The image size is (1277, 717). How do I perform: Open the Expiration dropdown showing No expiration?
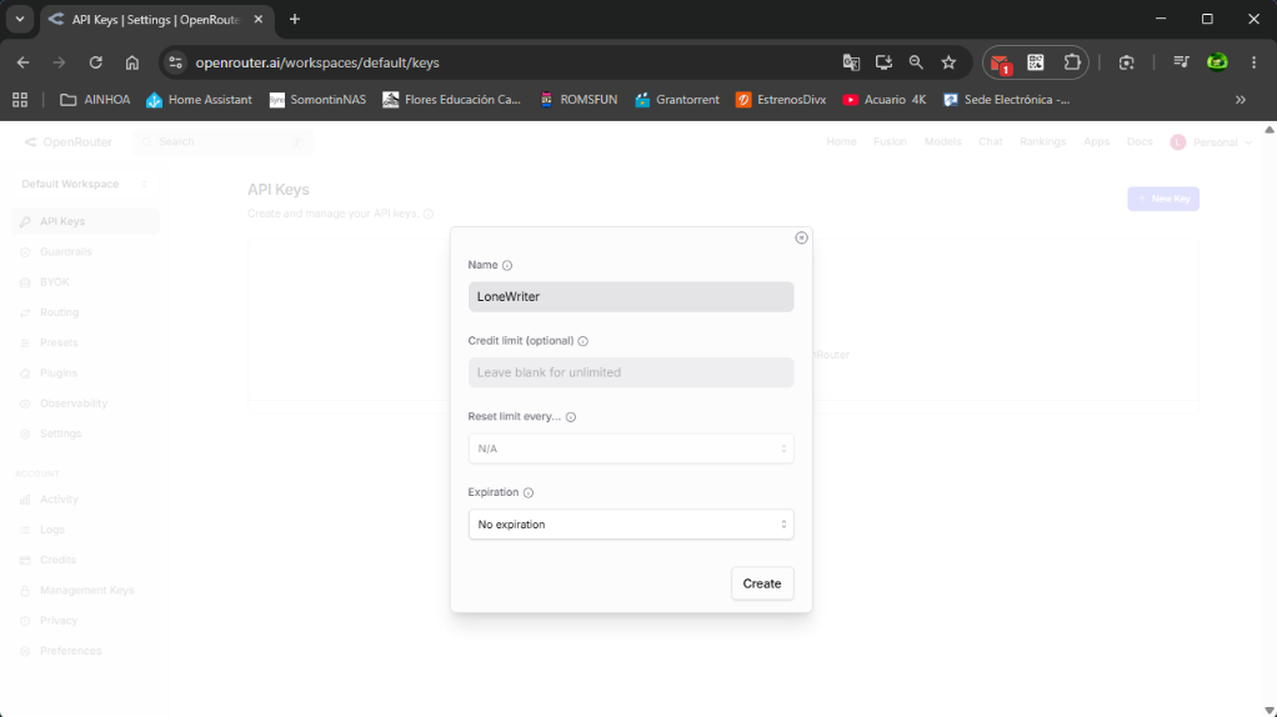coord(631,524)
